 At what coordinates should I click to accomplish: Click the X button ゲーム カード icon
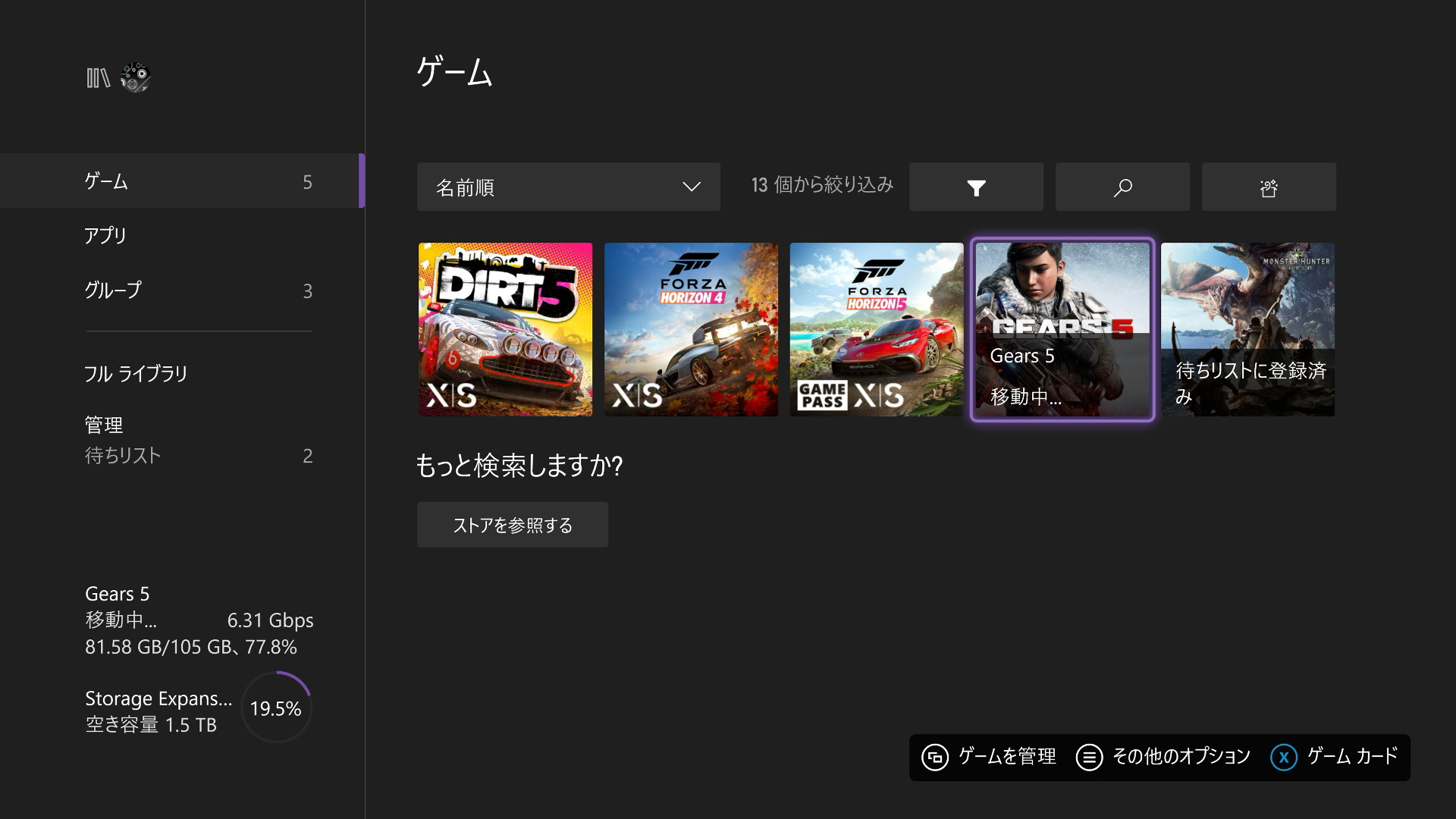point(1284,757)
